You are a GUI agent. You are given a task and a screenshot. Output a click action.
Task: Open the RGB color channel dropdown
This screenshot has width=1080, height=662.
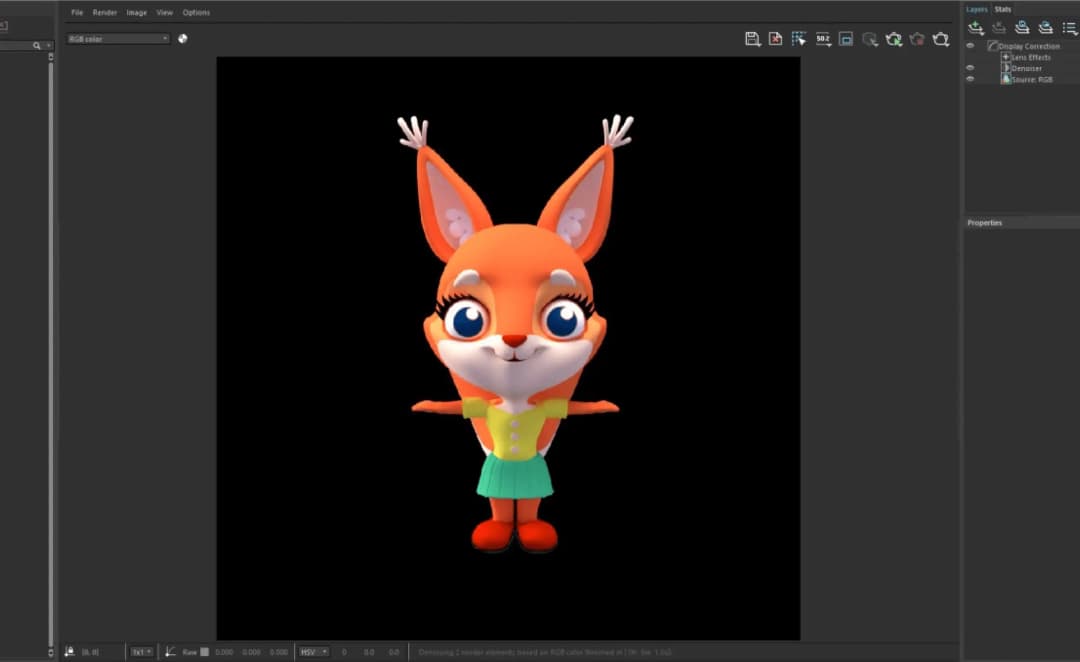[x=118, y=39]
